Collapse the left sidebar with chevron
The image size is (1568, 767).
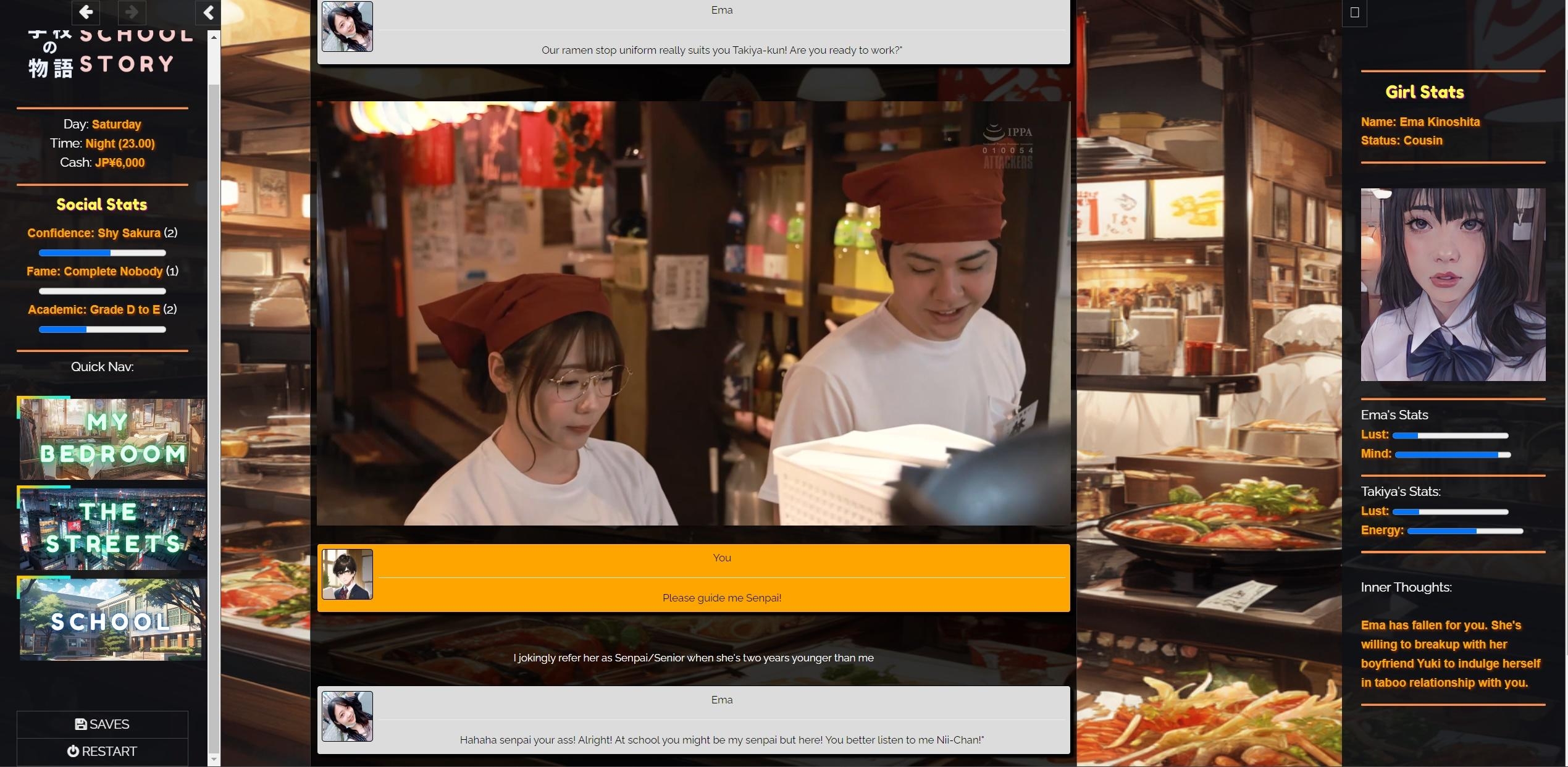pyautogui.click(x=208, y=12)
